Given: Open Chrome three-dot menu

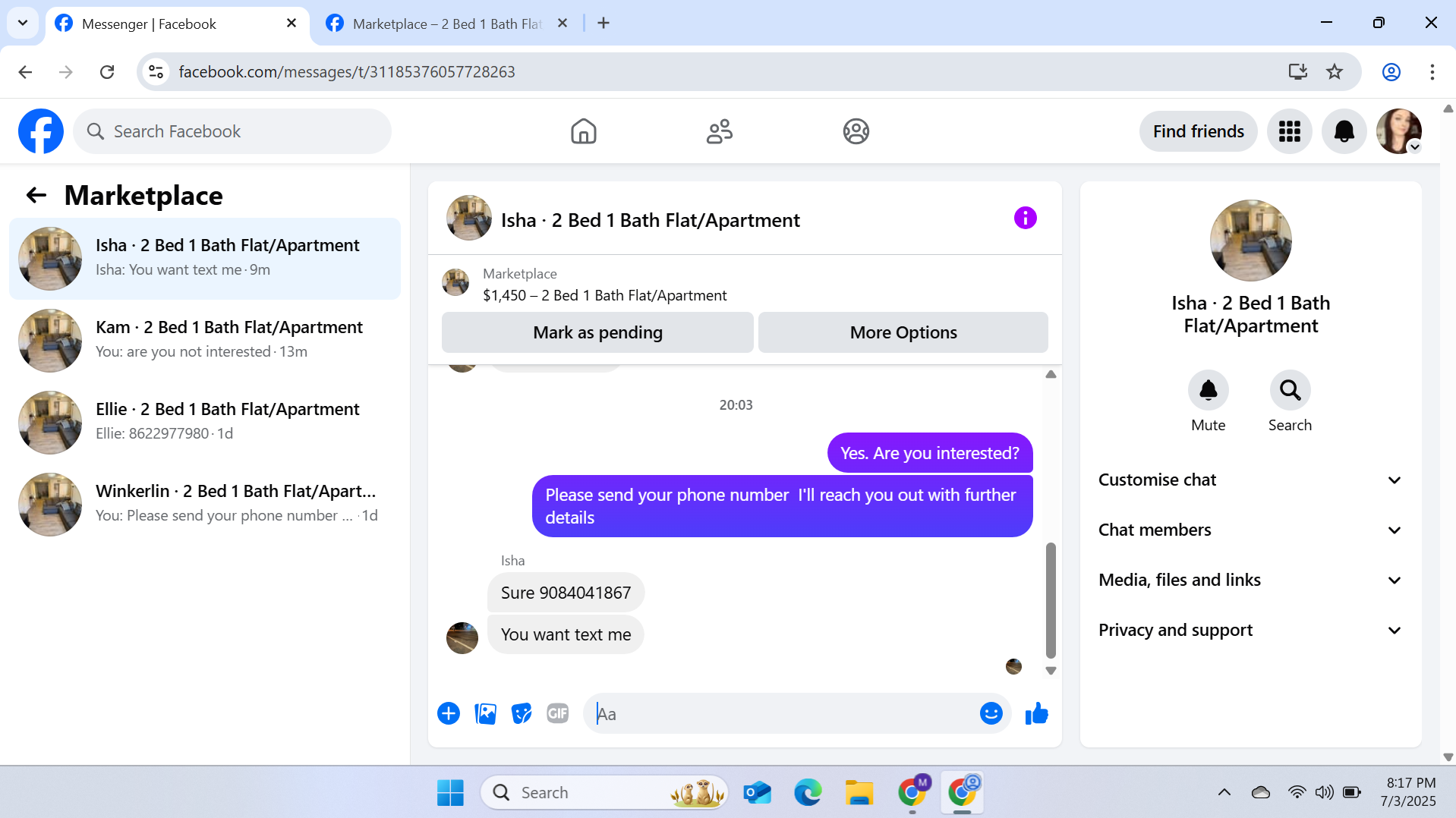Looking at the screenshot, I should coord(1432,71).
